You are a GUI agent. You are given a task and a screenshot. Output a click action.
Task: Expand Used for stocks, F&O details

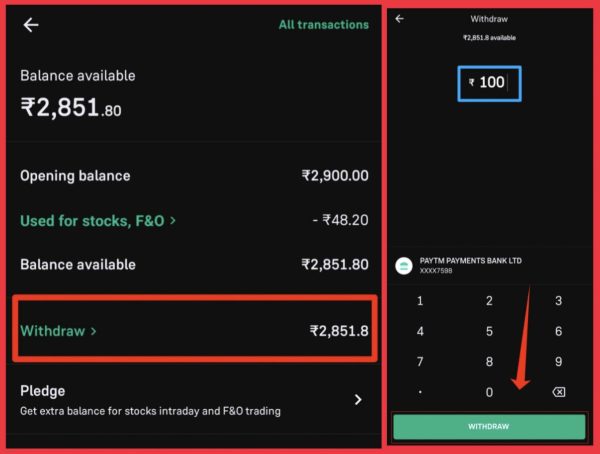point(98,221)
